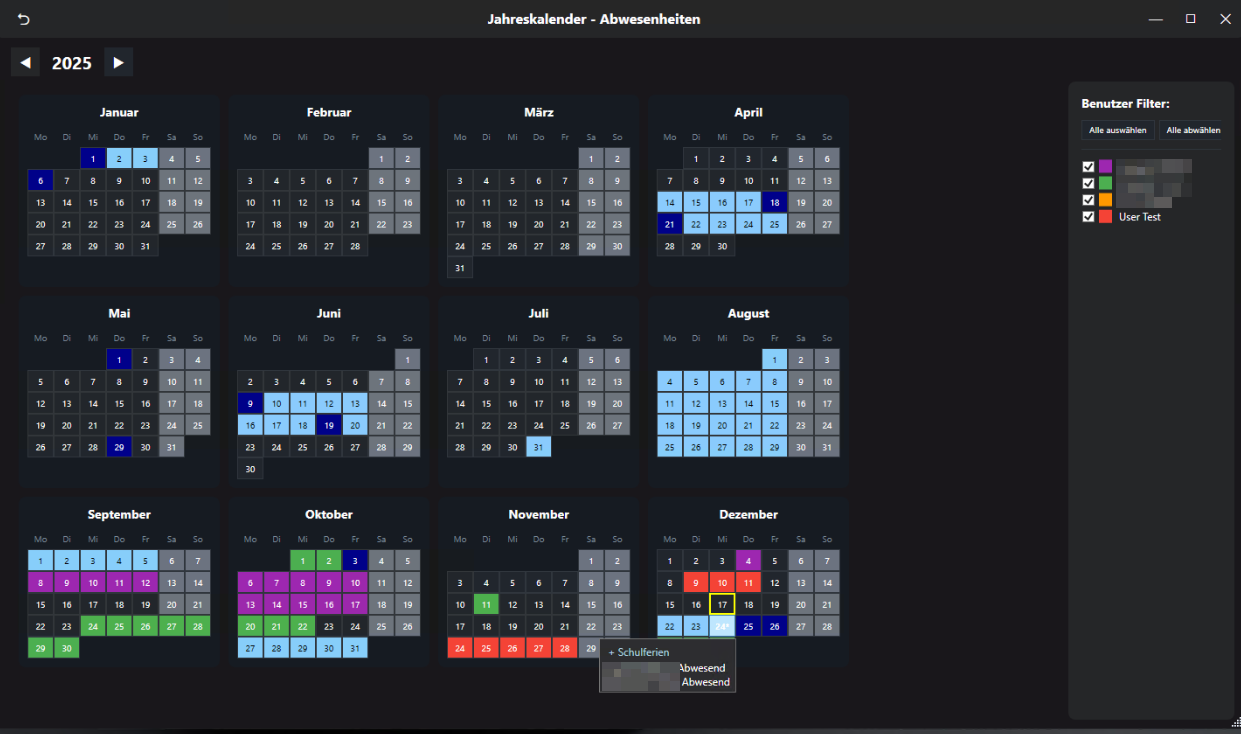This screenshot has height=734, width=1241.
Task: Click the back arrow icon in title bar
Action: coord(24,19)
